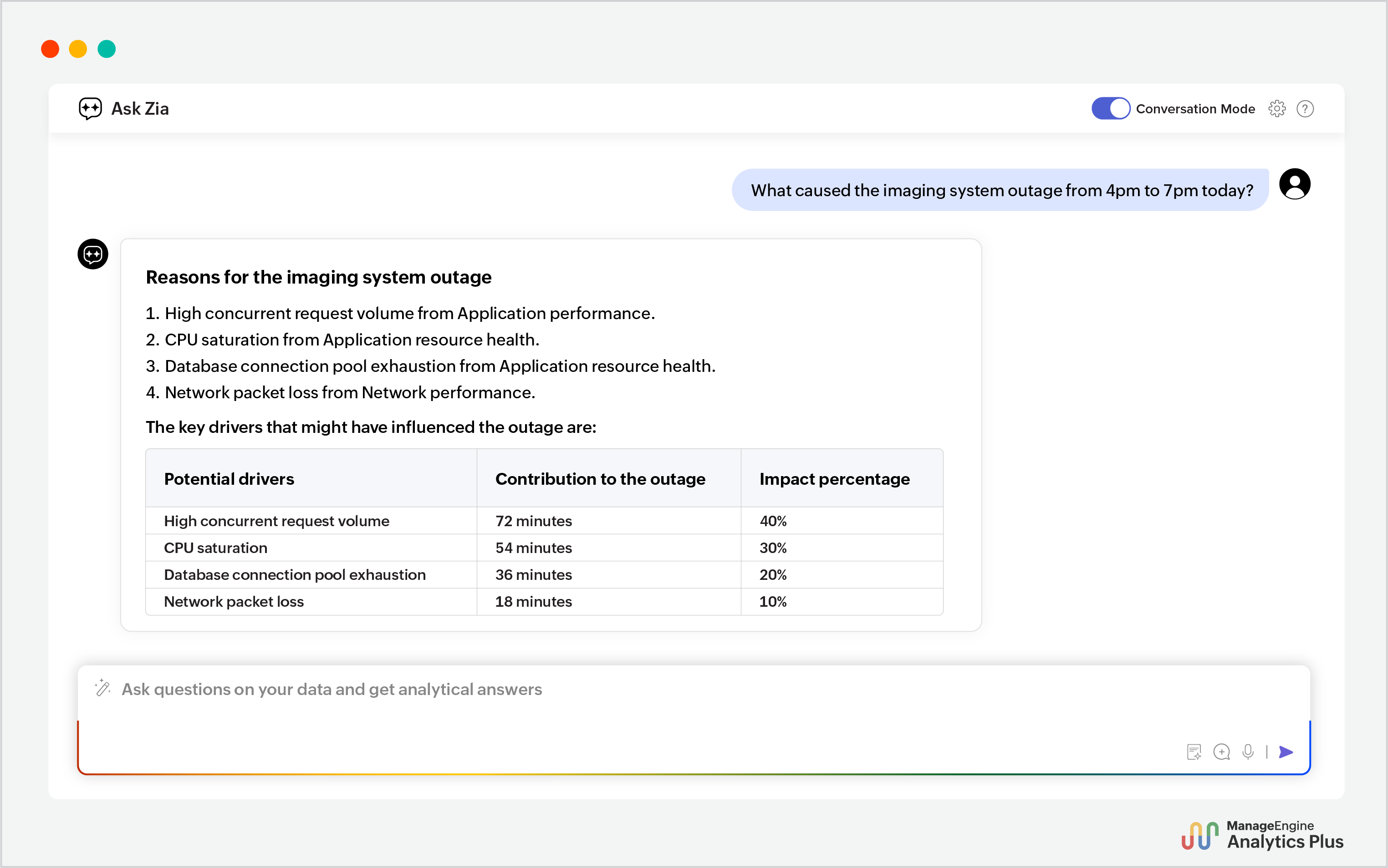Click the ManageEngine Analytics Plus logo

1262,835
